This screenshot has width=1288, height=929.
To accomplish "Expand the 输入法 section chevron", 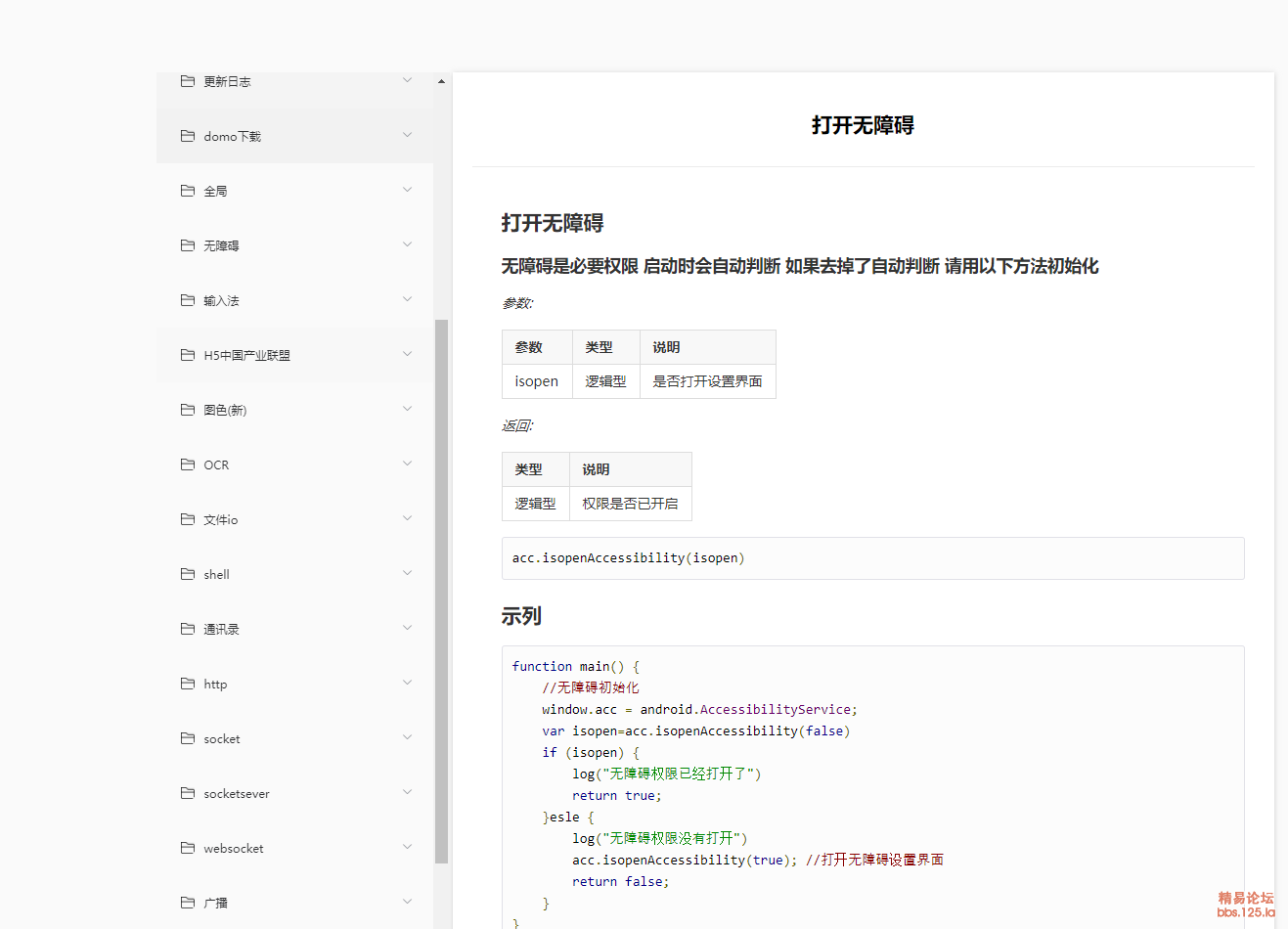I will [407, 299].
